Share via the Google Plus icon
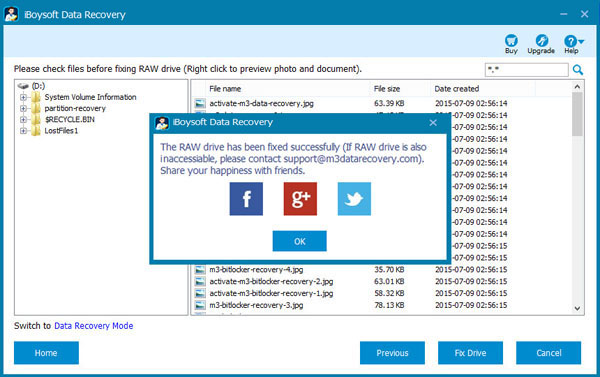Screen dimensions: 600x377 pos(300,199)
